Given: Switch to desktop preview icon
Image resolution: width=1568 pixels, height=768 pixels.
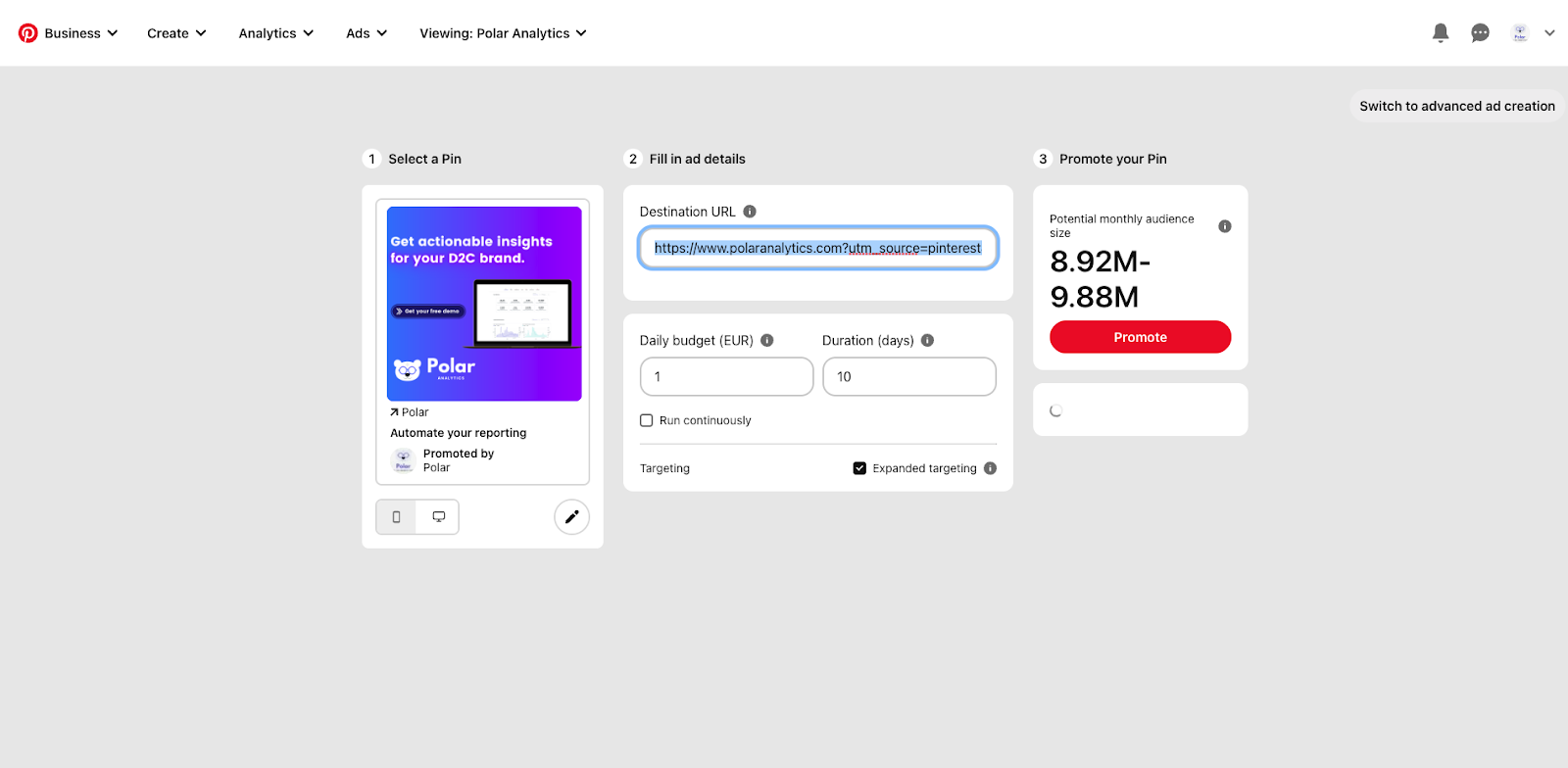Looking at the screenshot, I should pyautogui.click(x=439, y=517).
